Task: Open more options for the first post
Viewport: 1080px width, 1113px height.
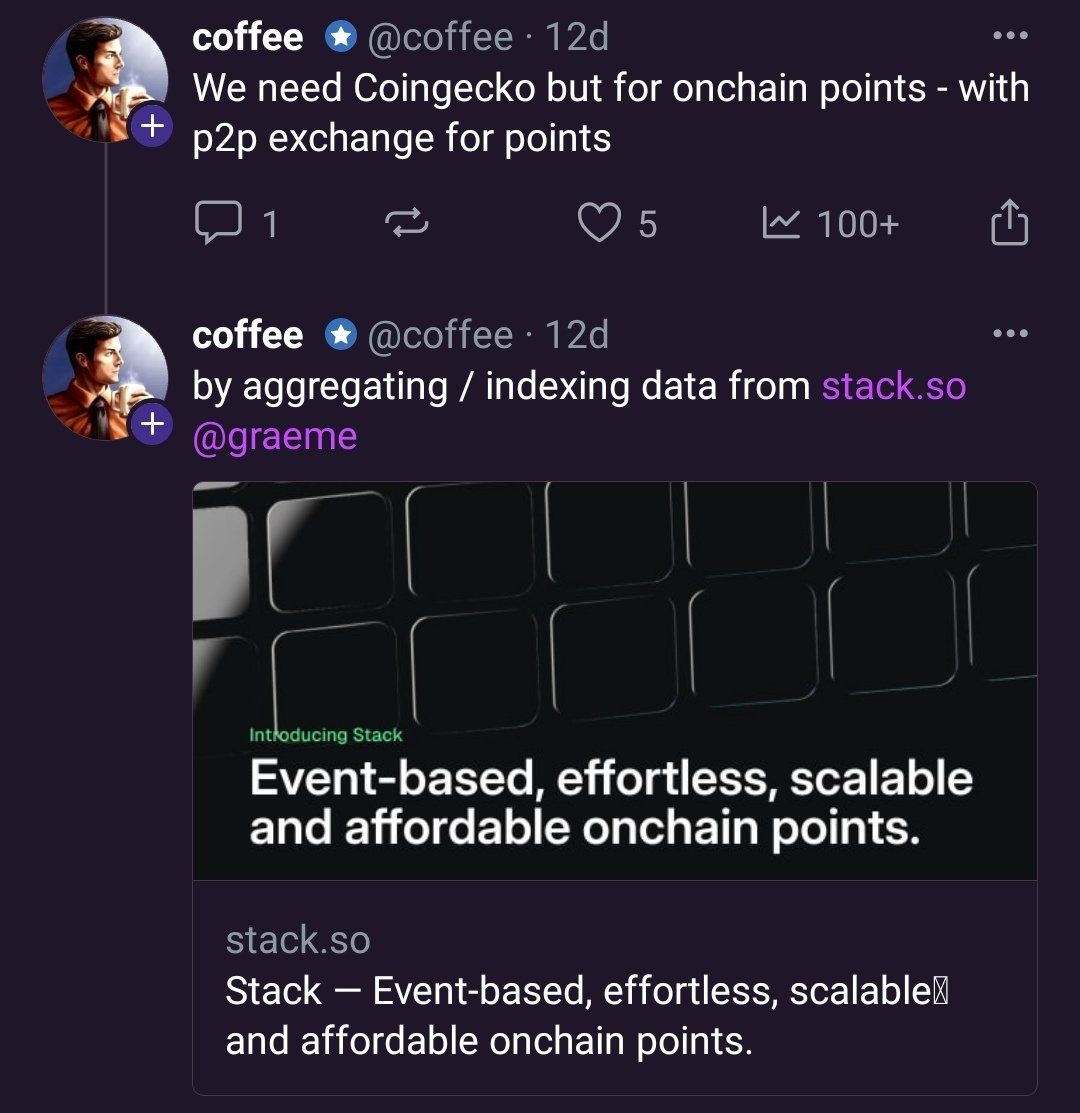Action: [1010, 37]
